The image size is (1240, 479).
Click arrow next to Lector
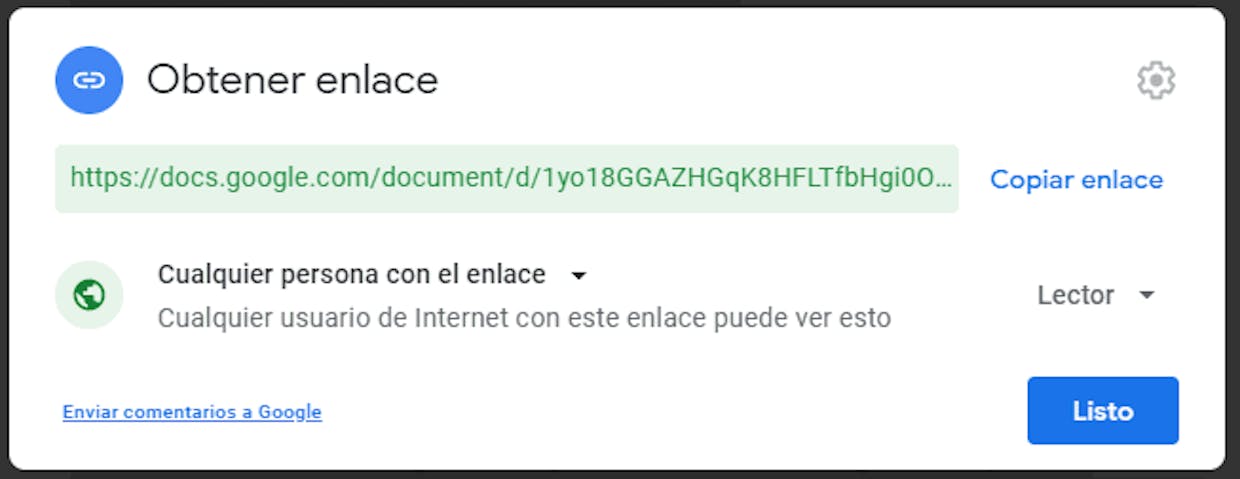point(1147,295)
